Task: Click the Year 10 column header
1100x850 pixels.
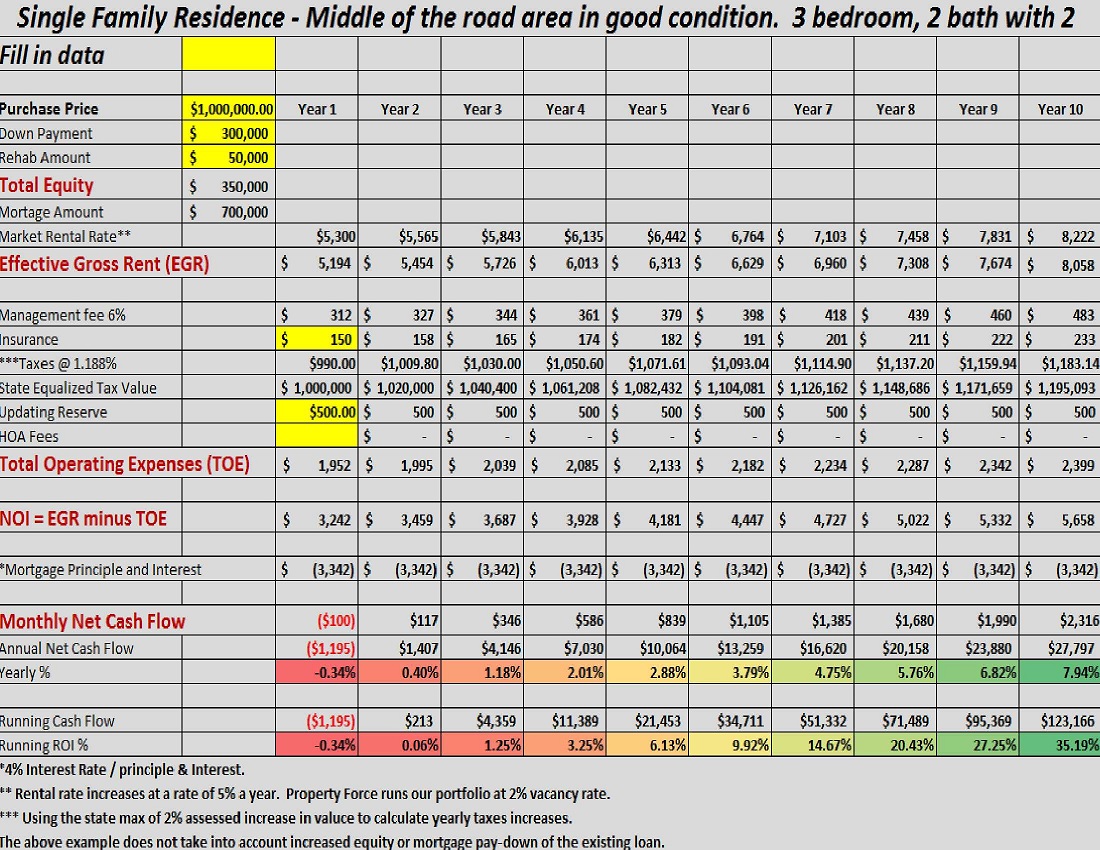Action: (1059, 109)
